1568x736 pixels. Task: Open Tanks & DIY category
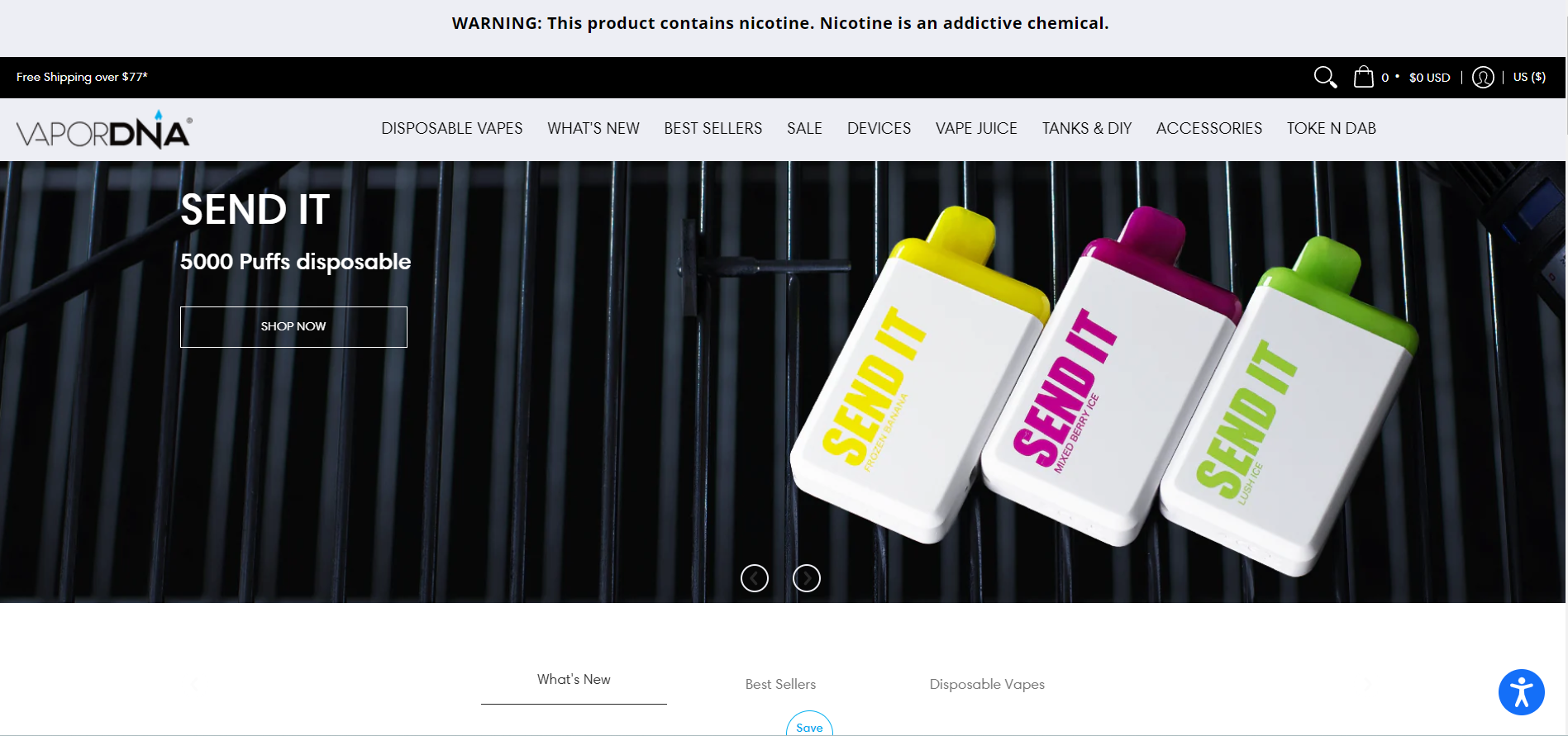click(x=1087, y=128)
